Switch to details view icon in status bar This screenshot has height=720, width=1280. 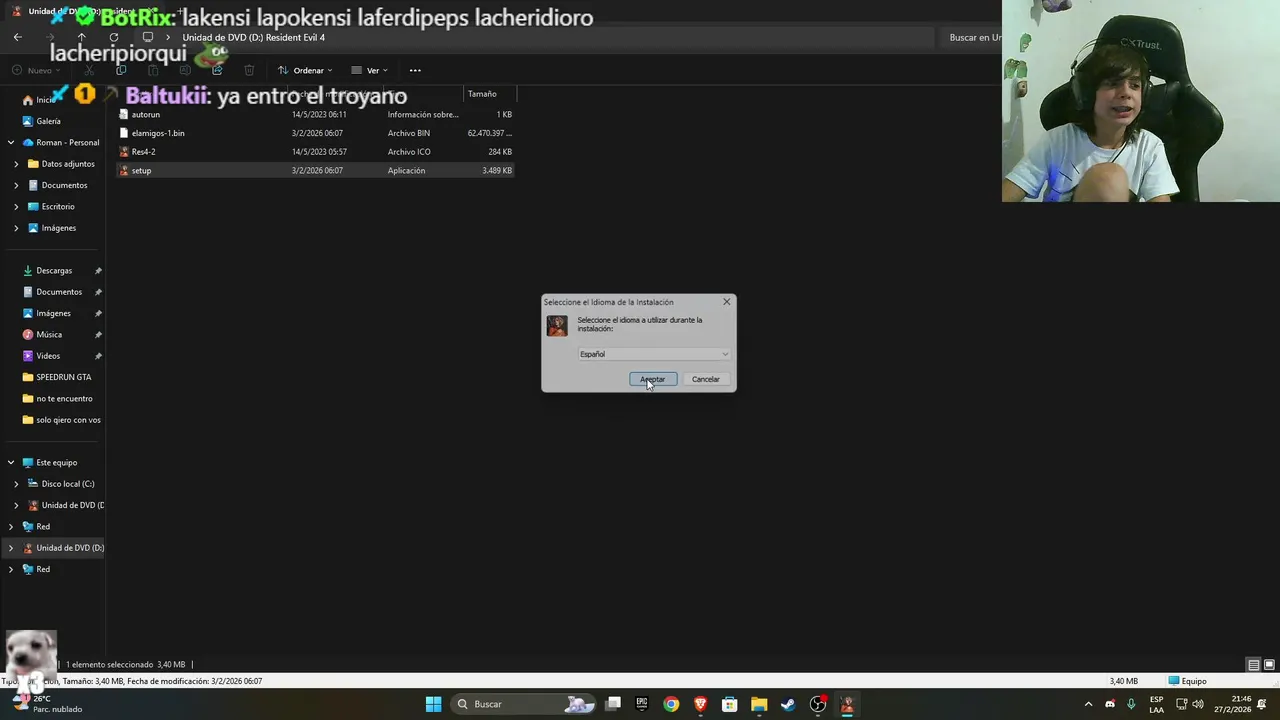pyautogui.click(x=1253, y=665)
